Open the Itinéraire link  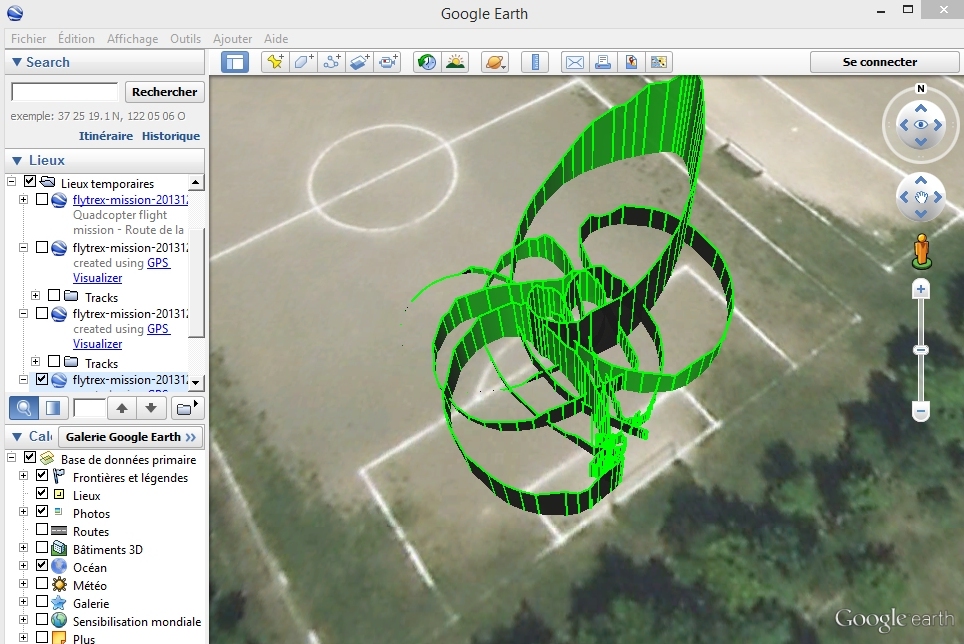106,136
